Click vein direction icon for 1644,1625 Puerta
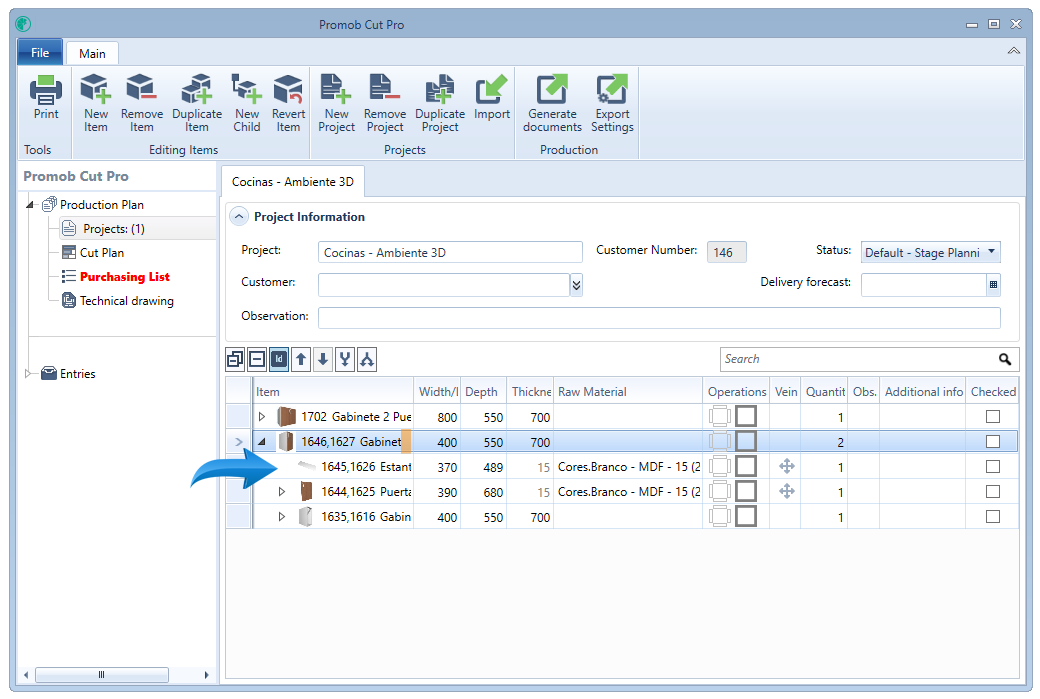The height and width of the screenshot is (699, 1040). coord(787,491)
